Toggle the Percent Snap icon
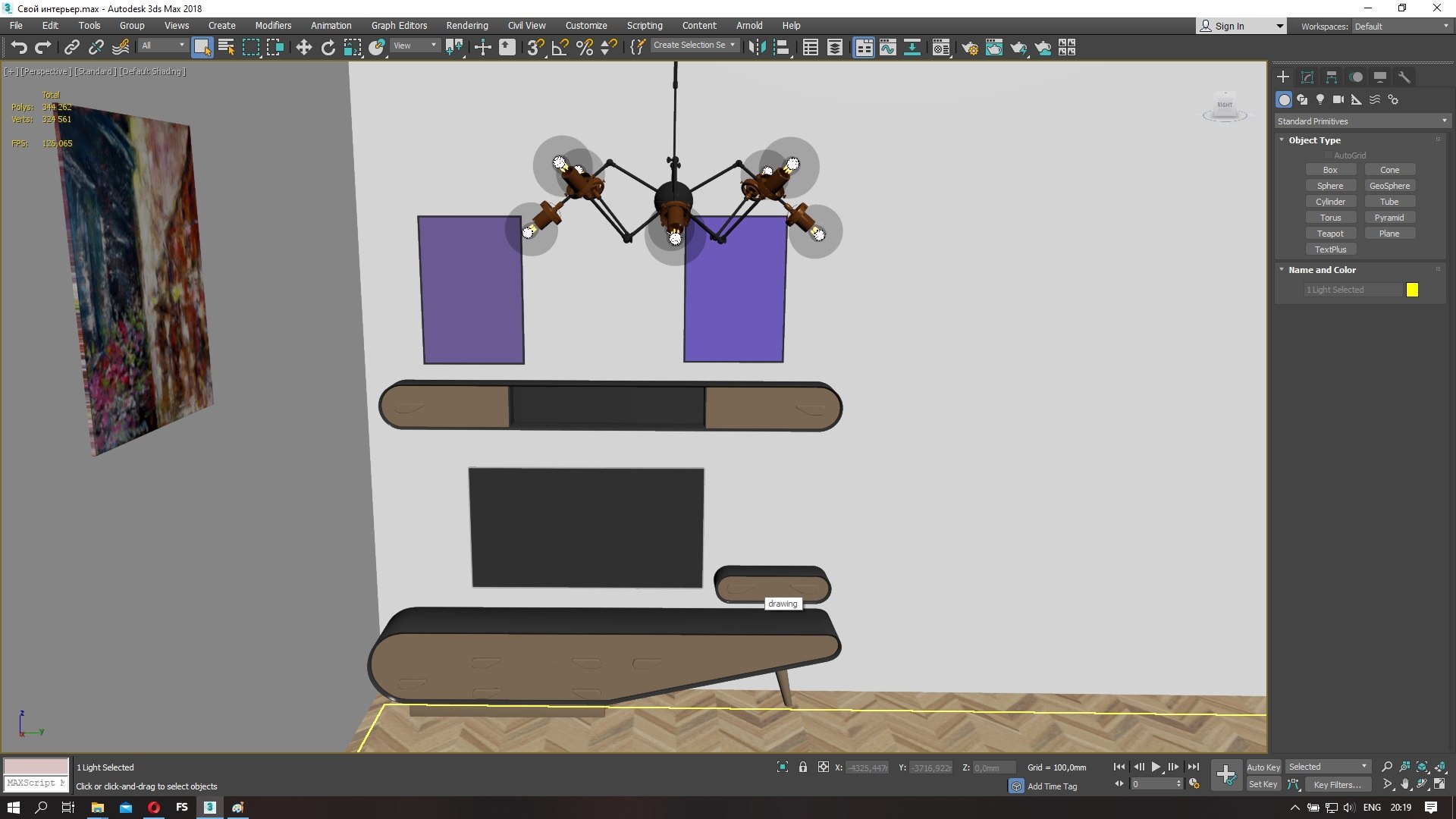Image resolution: width=1456 pixels, height=819 pixels. (x=584, y=48)
